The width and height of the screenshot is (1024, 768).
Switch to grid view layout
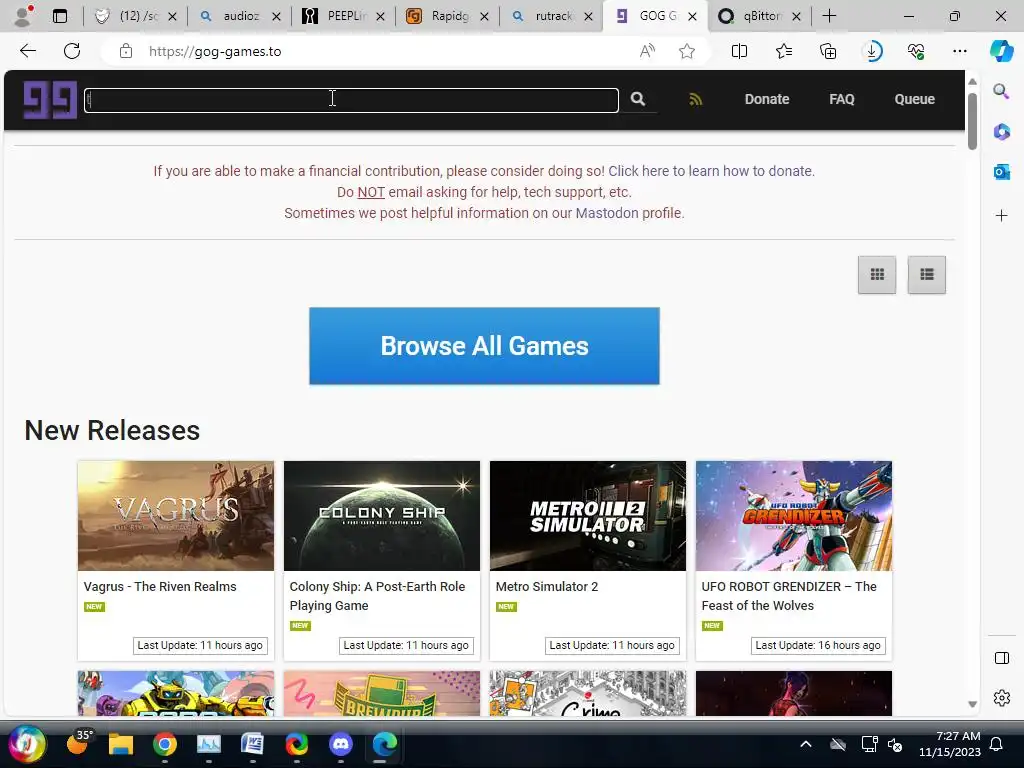tap(877, 274)
